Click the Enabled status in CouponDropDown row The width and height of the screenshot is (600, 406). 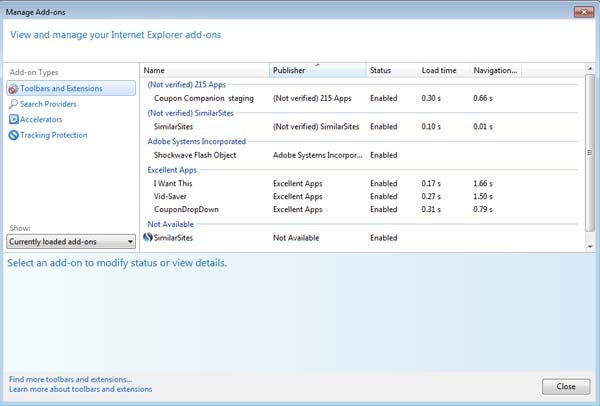coord(384,209)
